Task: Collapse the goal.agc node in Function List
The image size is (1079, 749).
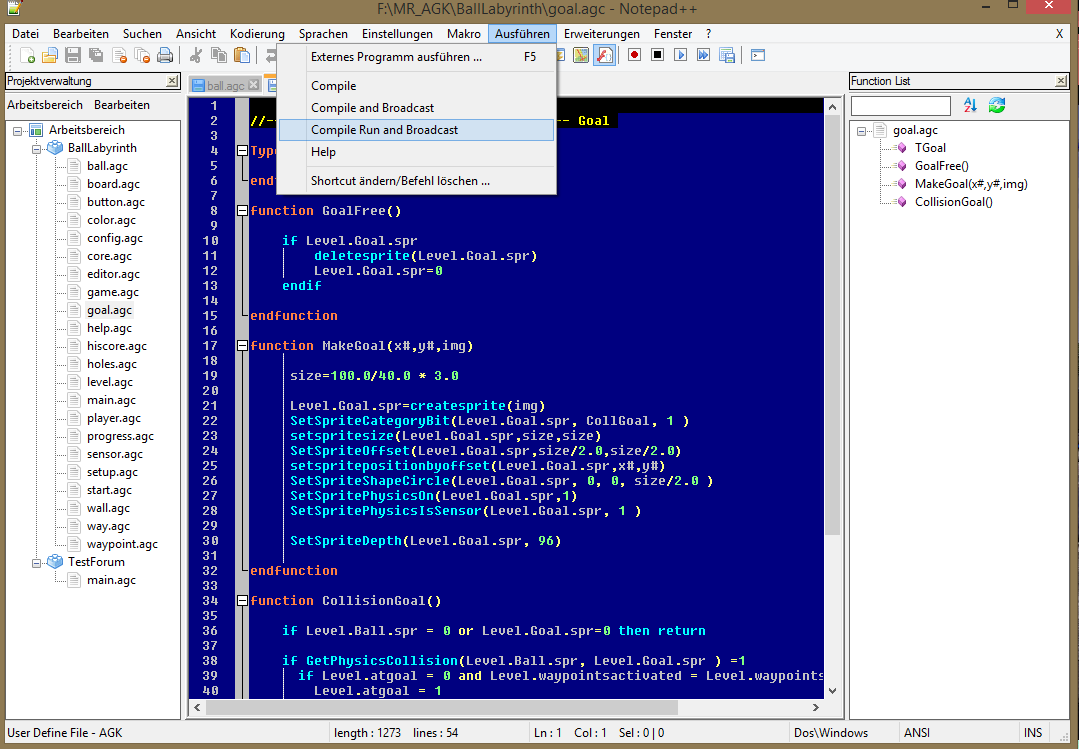Action: [x=861, y=130]
